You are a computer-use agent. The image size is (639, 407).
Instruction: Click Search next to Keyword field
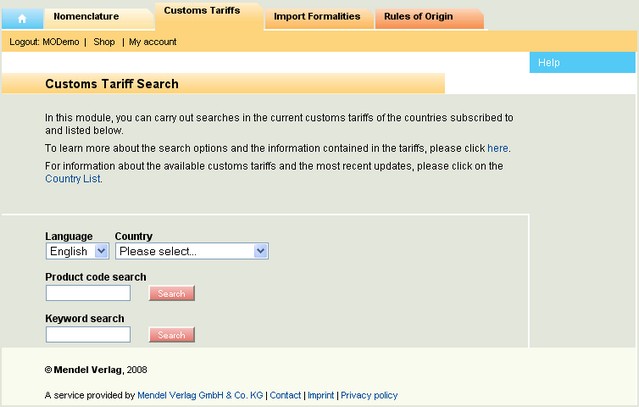pyautogui.click(x=172, y=335)
